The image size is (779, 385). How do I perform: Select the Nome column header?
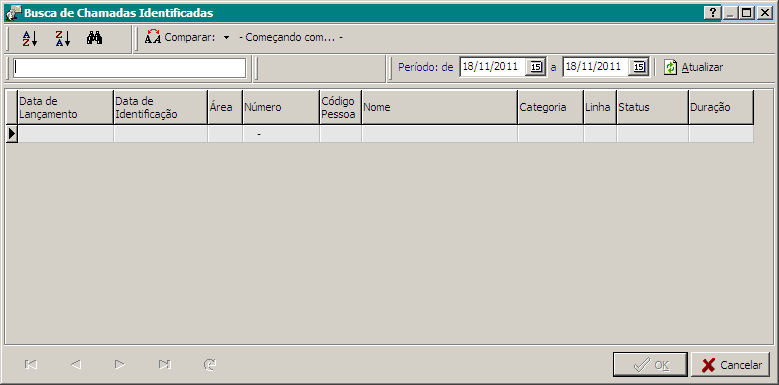point(440,107)
